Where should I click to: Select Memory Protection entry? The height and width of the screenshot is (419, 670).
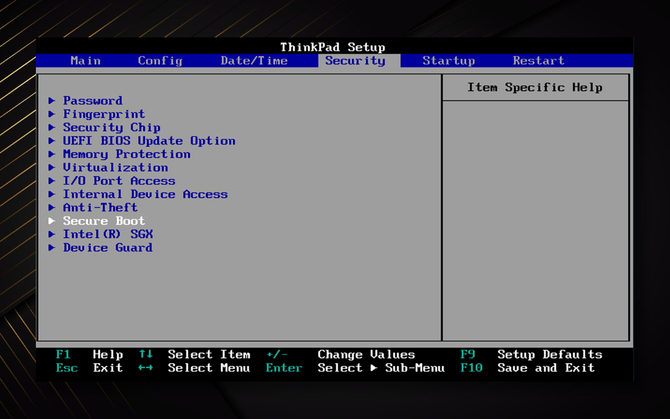click(126, 154)
